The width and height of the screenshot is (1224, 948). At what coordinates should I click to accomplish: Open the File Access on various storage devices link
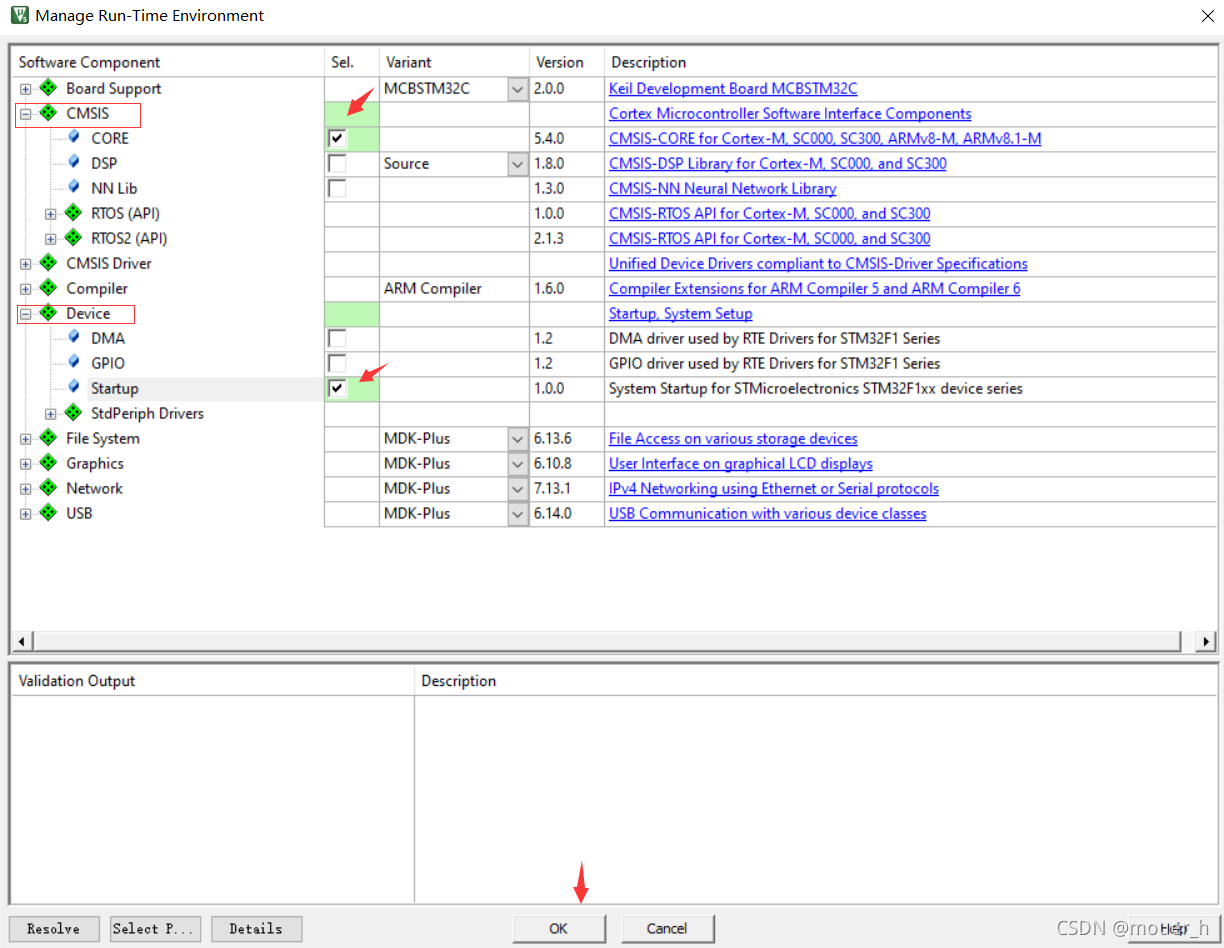(733, 439)
